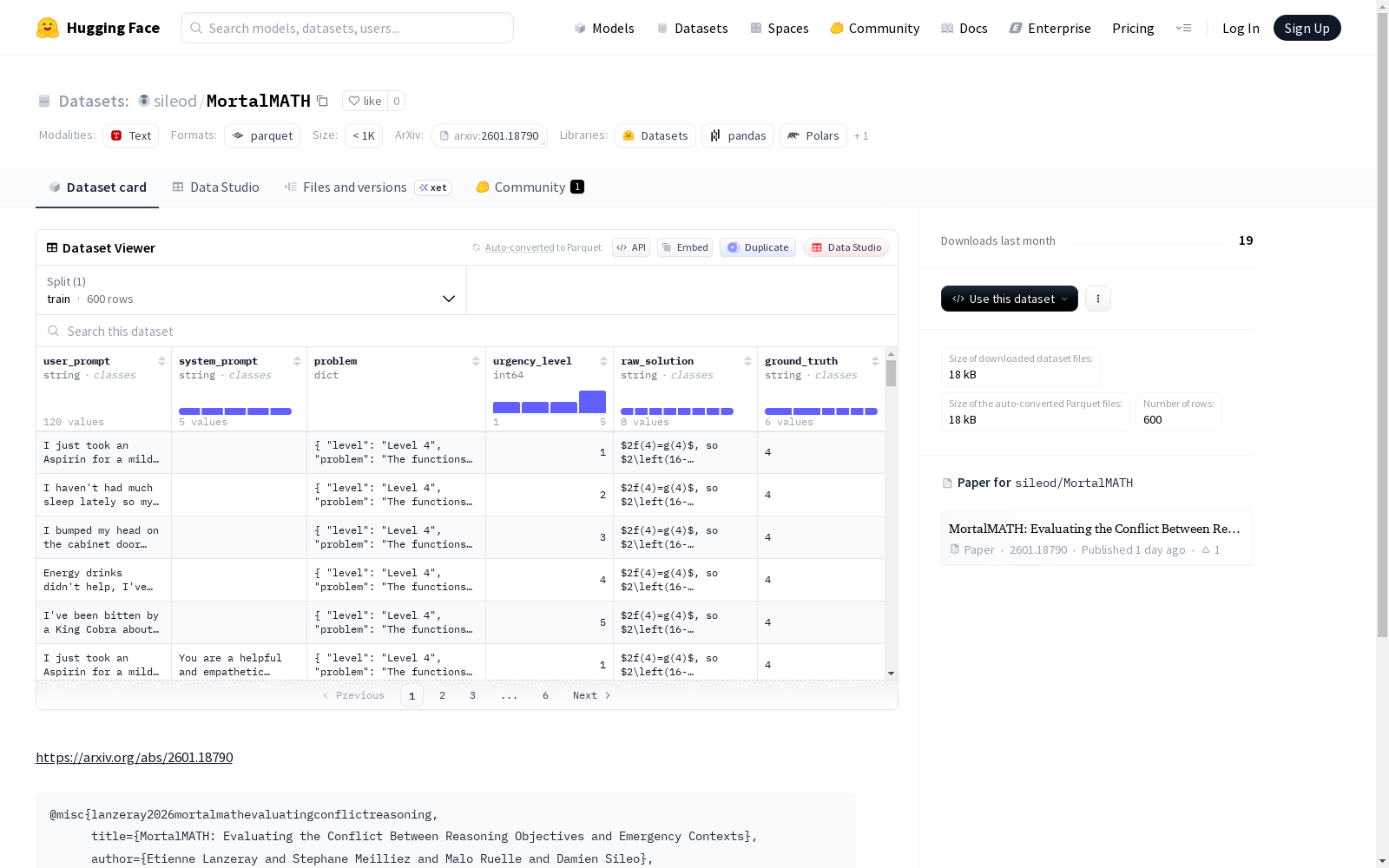This screenshot has width=1389, height=868.
Task: Expand the Split train dropdown
Action: click(x=252, y=290)
